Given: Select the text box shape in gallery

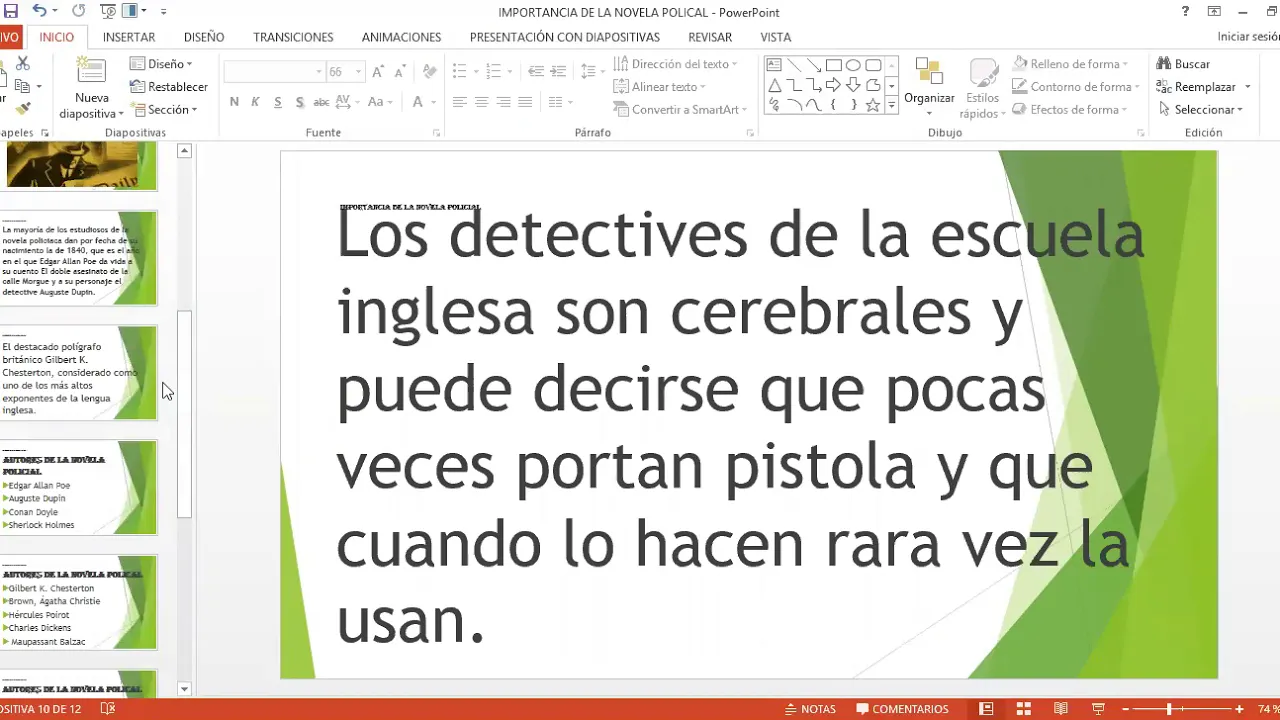Looking at the screenshot, I should pos(775,65).
